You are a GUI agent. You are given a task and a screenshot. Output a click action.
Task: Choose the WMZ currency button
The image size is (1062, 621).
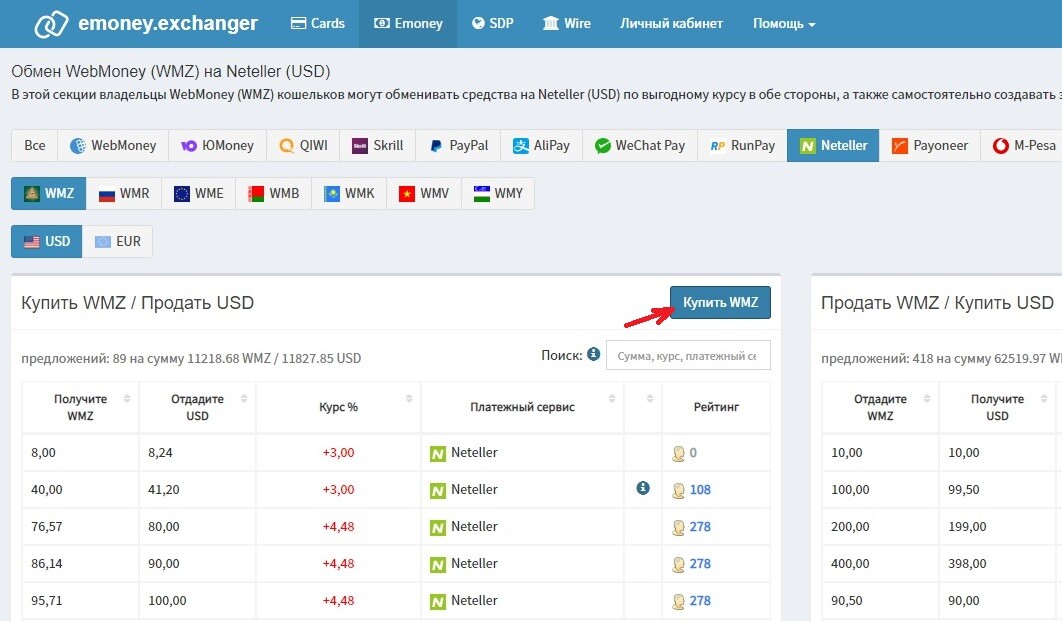pos(49,194)
